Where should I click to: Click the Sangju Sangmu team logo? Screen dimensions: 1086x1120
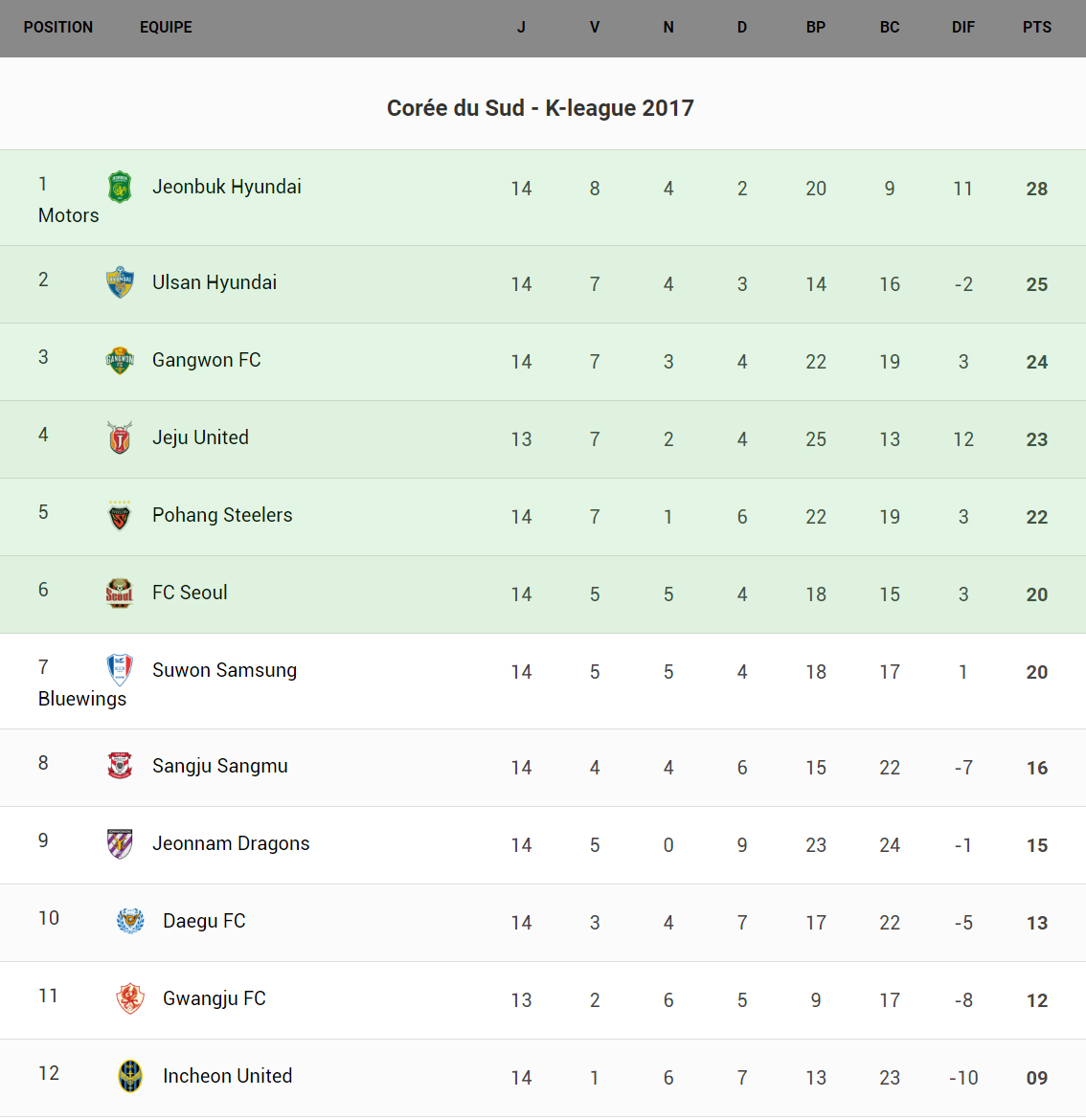(x=120, y=766)
